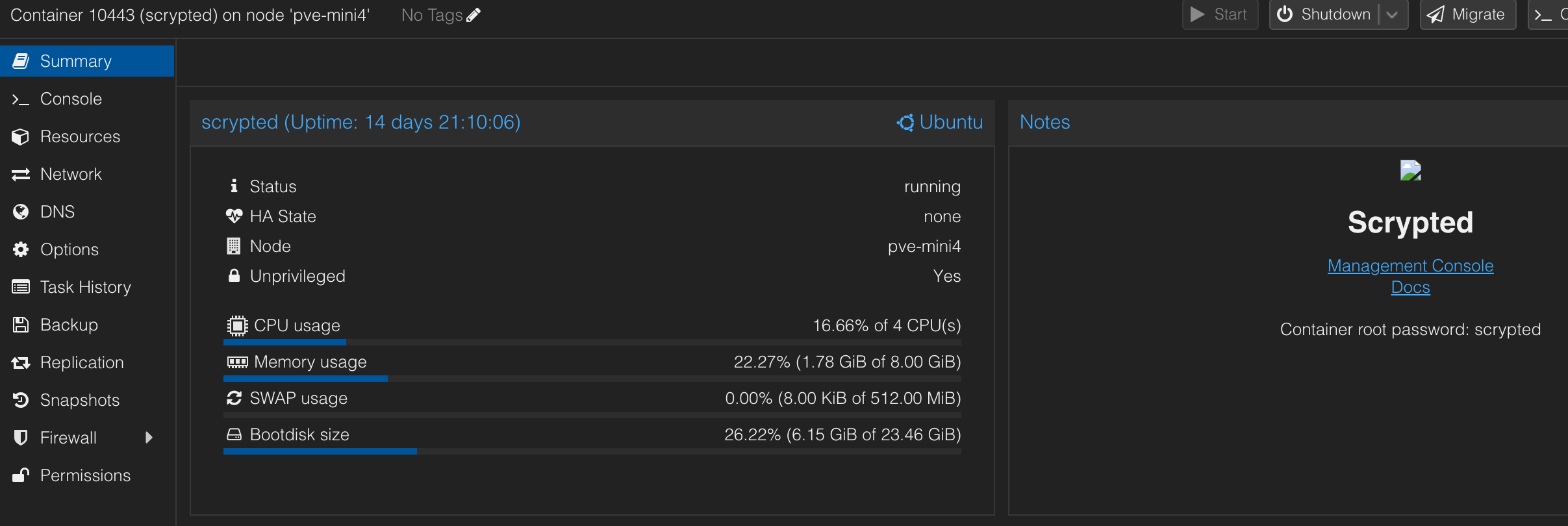Click the Ubuntu logo icon
The width and height of the screenshot is (1568, 526).
(905, 122)
